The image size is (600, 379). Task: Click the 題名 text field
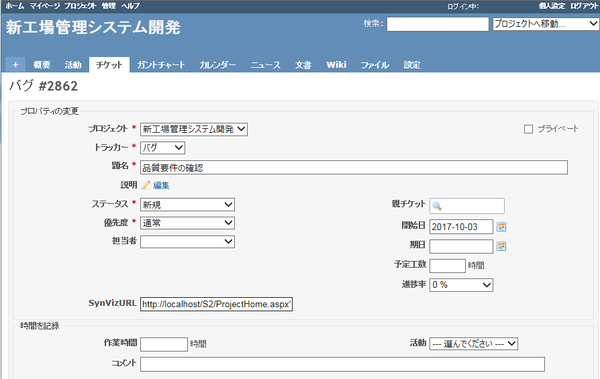point(354,168)
